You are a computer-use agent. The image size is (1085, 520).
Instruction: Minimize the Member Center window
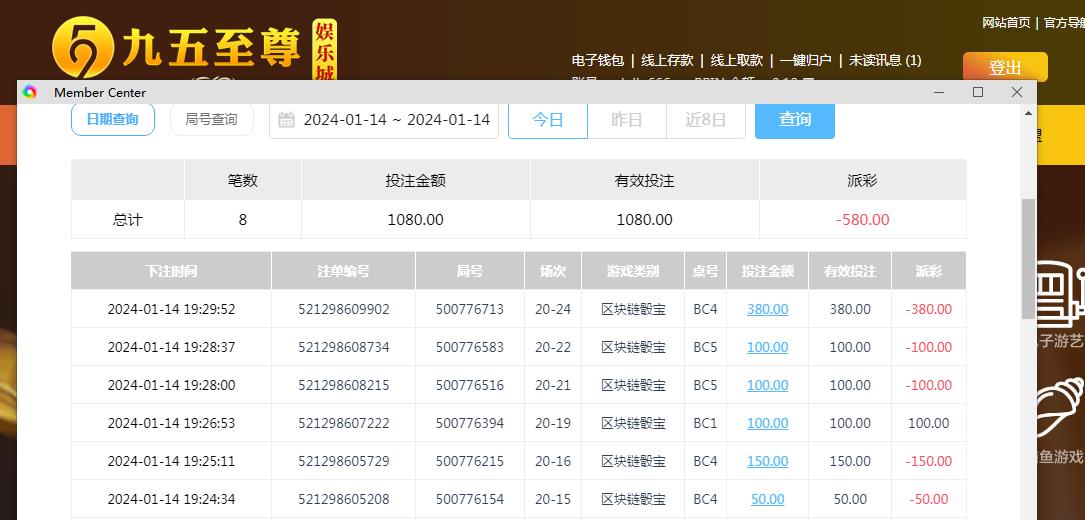pos(939,92)
